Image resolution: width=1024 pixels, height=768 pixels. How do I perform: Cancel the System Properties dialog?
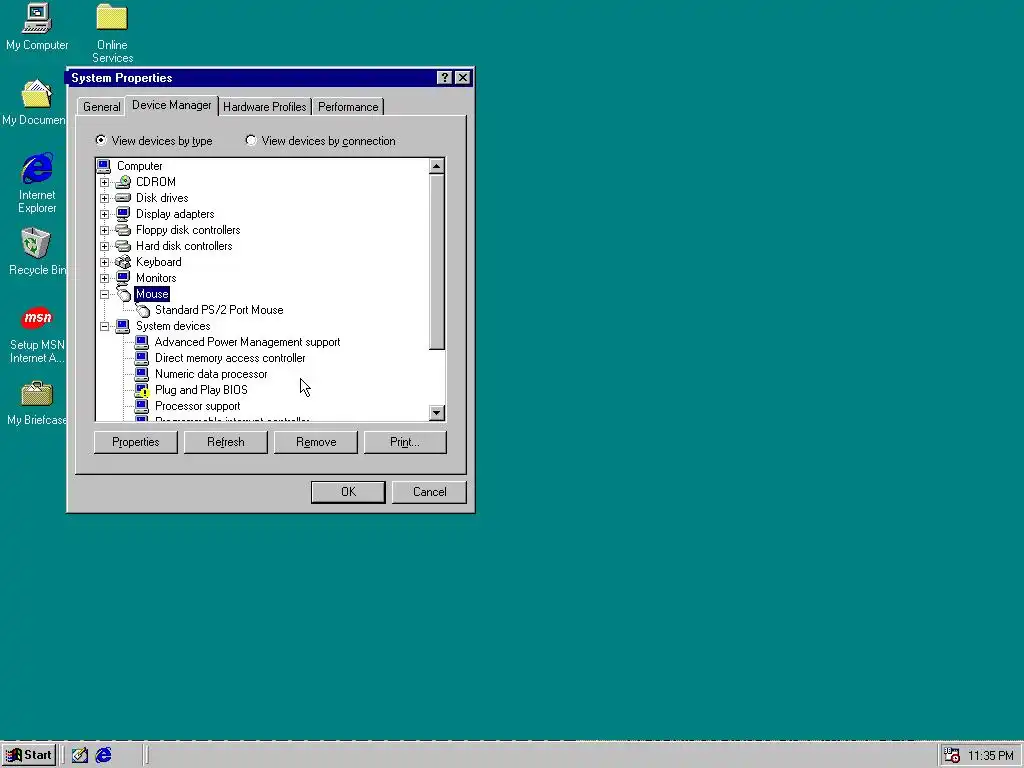pyautogui.click(x=429, y=492)
